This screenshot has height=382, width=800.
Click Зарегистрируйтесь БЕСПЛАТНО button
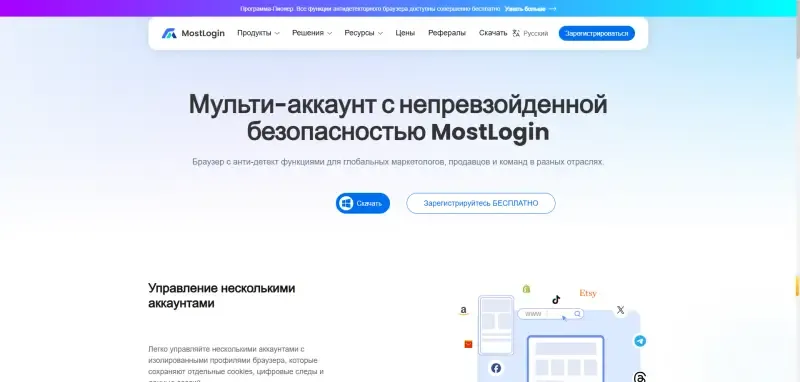pyautogui.click(x=481, y=203)
